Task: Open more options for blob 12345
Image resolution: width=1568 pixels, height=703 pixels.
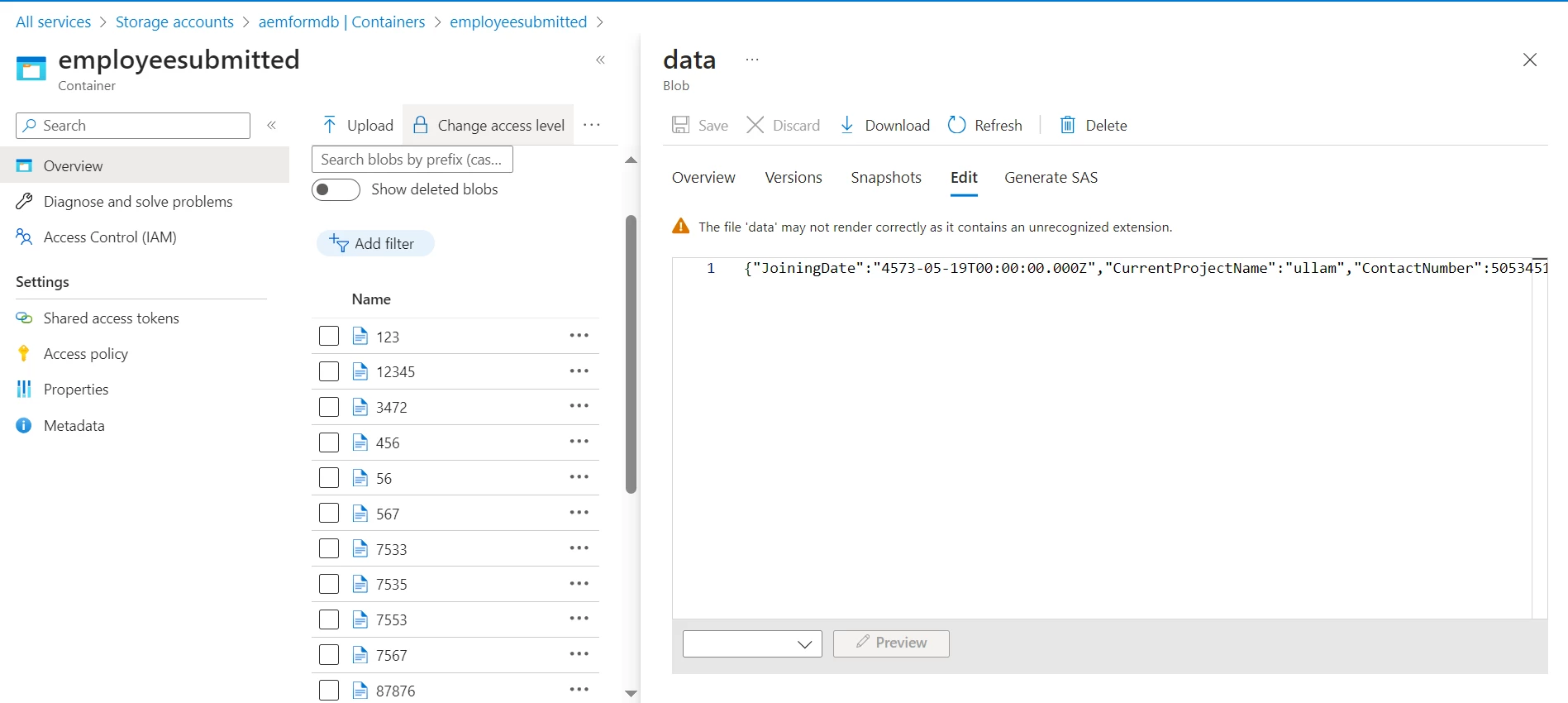Action: (x=579, y=371)
